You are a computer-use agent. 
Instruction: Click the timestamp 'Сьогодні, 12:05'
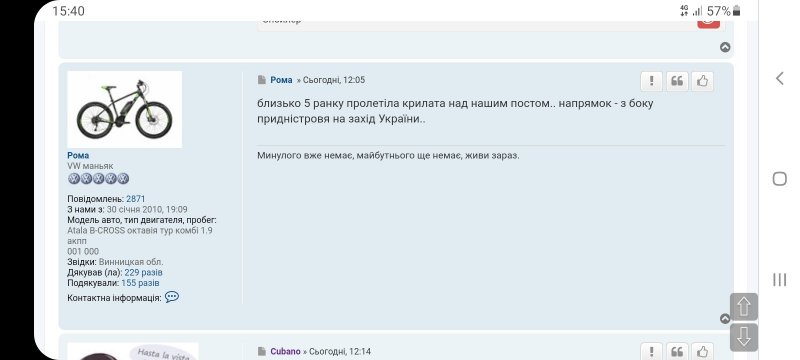tap(334, 80)
